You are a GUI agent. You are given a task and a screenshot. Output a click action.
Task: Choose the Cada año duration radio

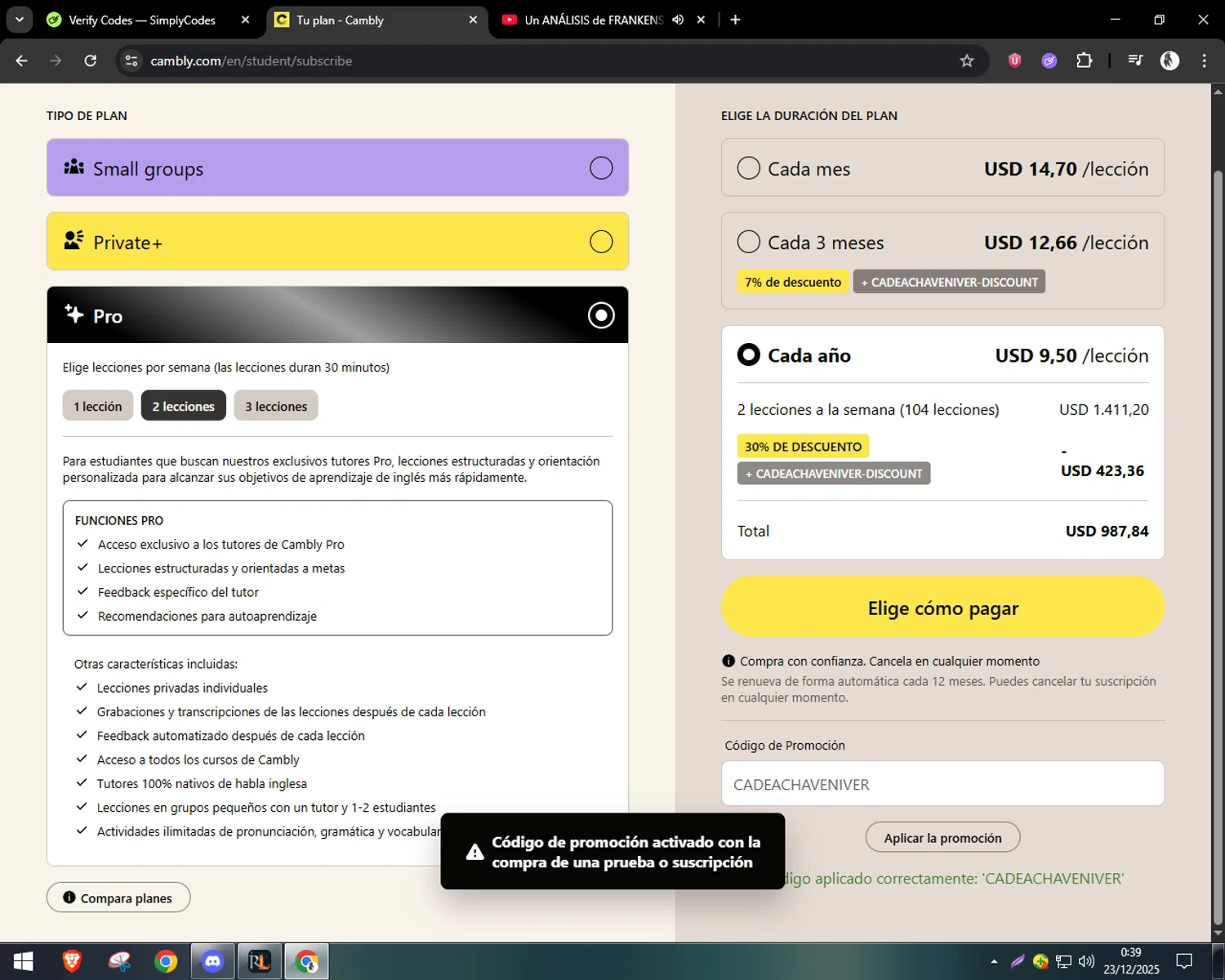tap(749, 354)
